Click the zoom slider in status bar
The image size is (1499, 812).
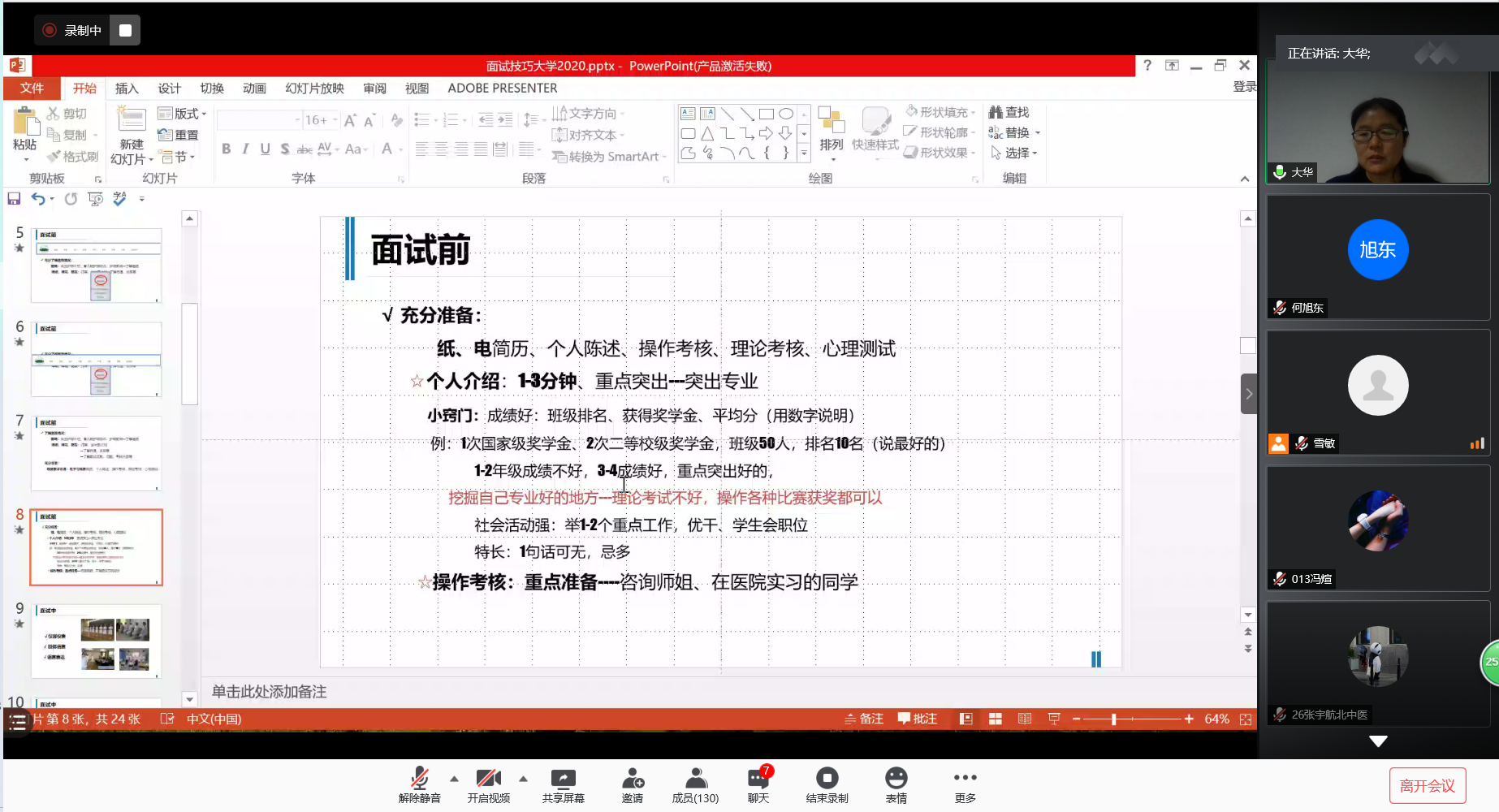click(x=1114, y=719)
